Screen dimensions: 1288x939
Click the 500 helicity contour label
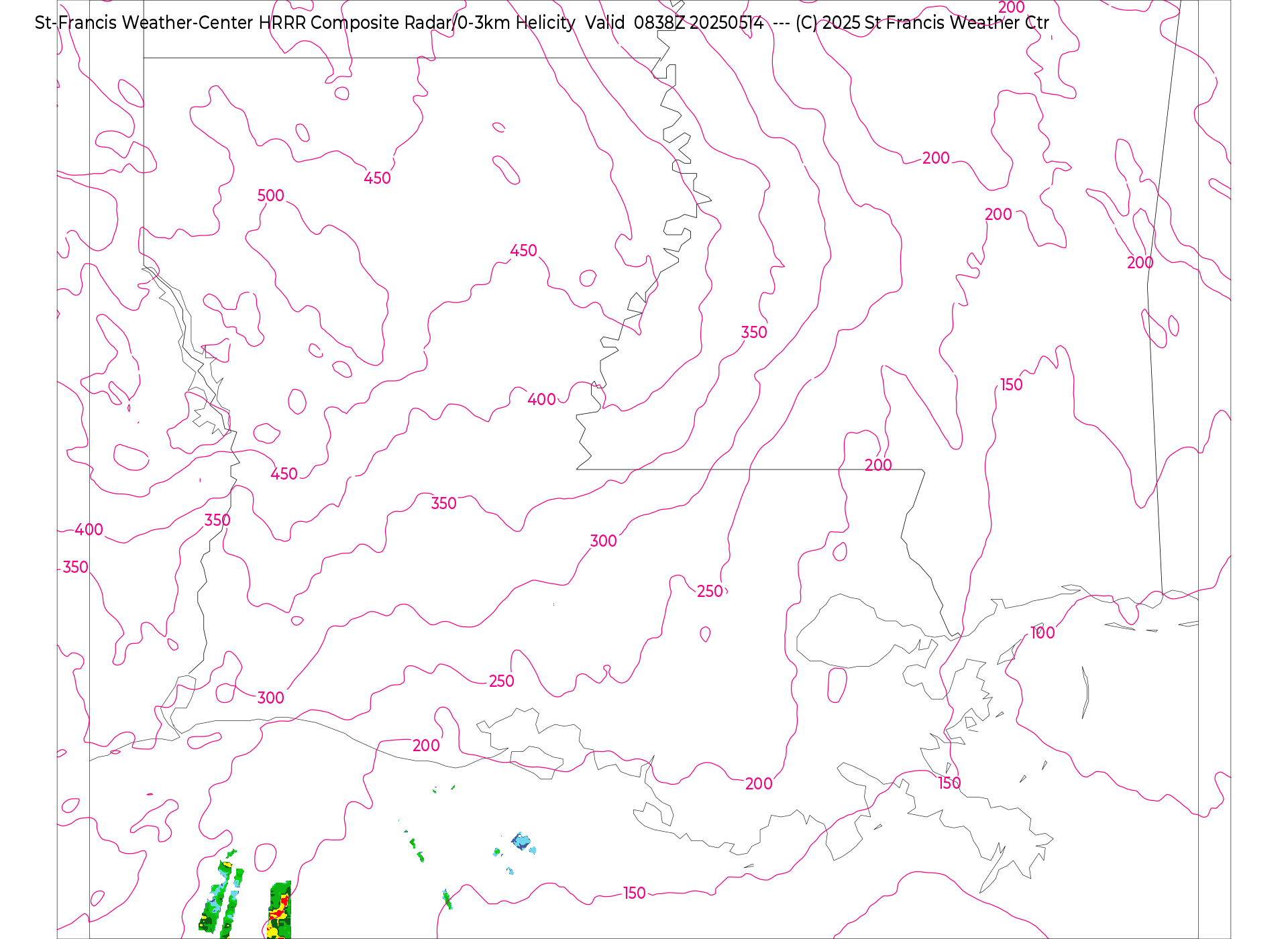[x=271, y=196]
